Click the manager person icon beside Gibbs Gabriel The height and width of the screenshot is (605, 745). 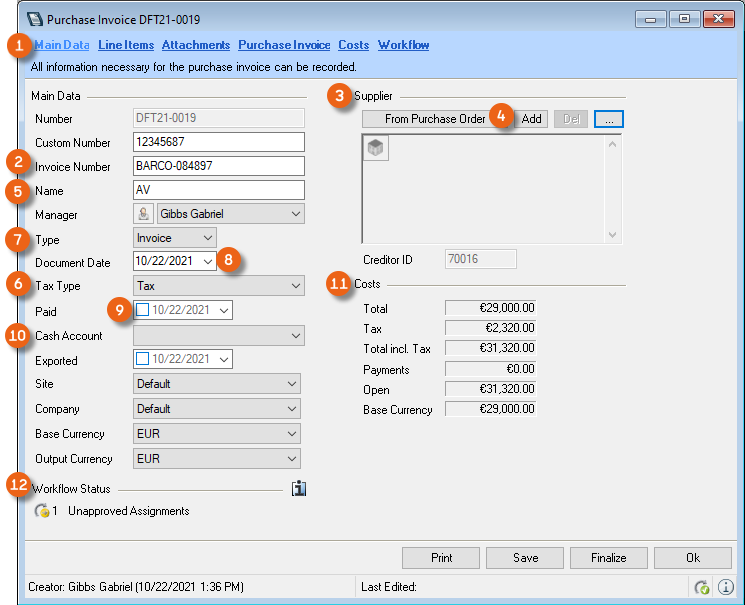144,213
